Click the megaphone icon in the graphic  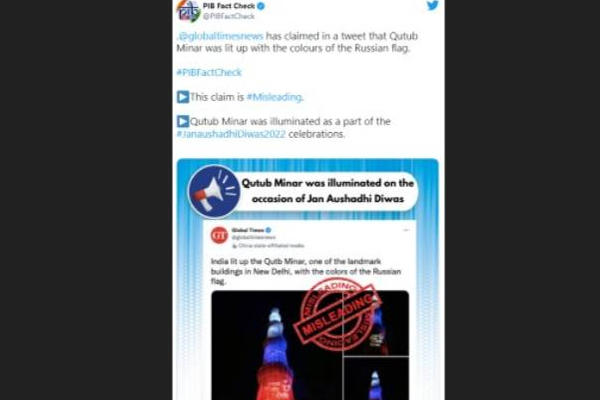[214, 191]
